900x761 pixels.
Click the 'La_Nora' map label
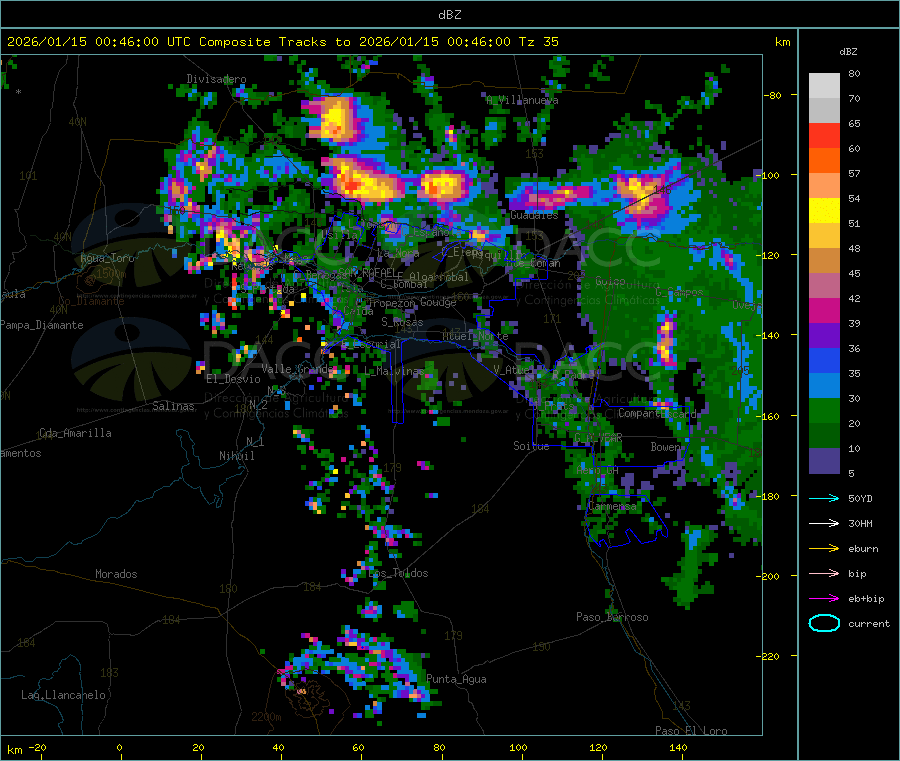coord(398,253)
